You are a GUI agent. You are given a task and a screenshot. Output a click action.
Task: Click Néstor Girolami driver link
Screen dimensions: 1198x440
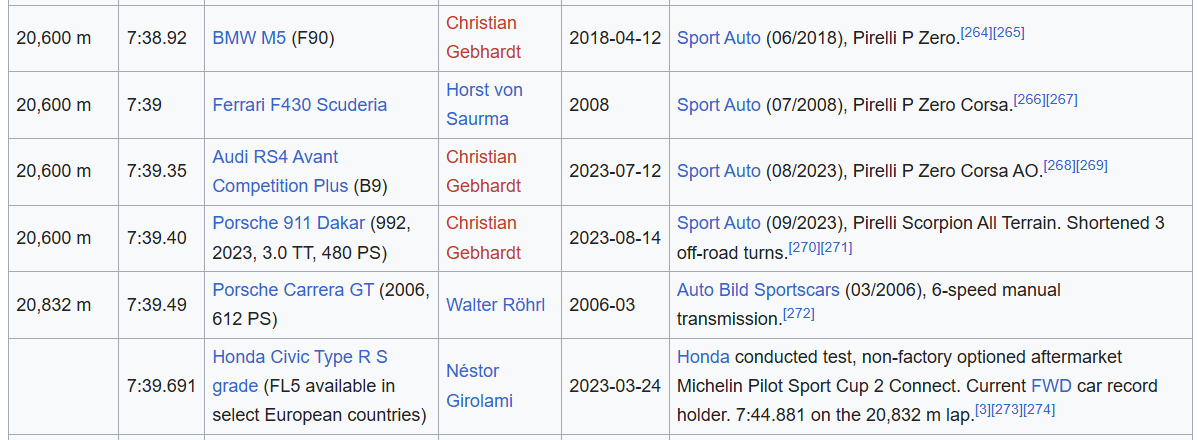(x=472, y=371)
